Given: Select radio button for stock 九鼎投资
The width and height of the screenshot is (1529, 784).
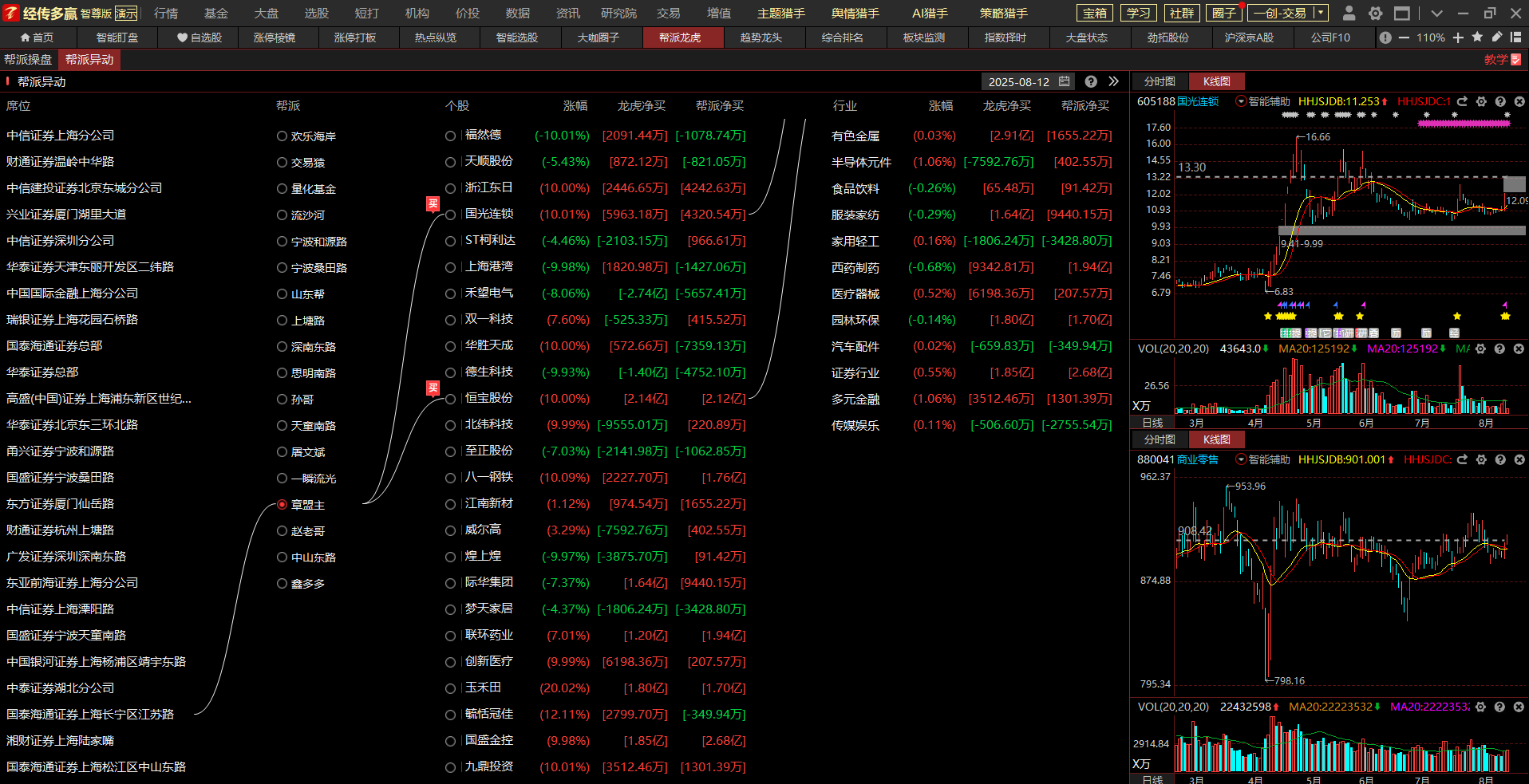Looking at the screenshot, I should pos(451,767).
